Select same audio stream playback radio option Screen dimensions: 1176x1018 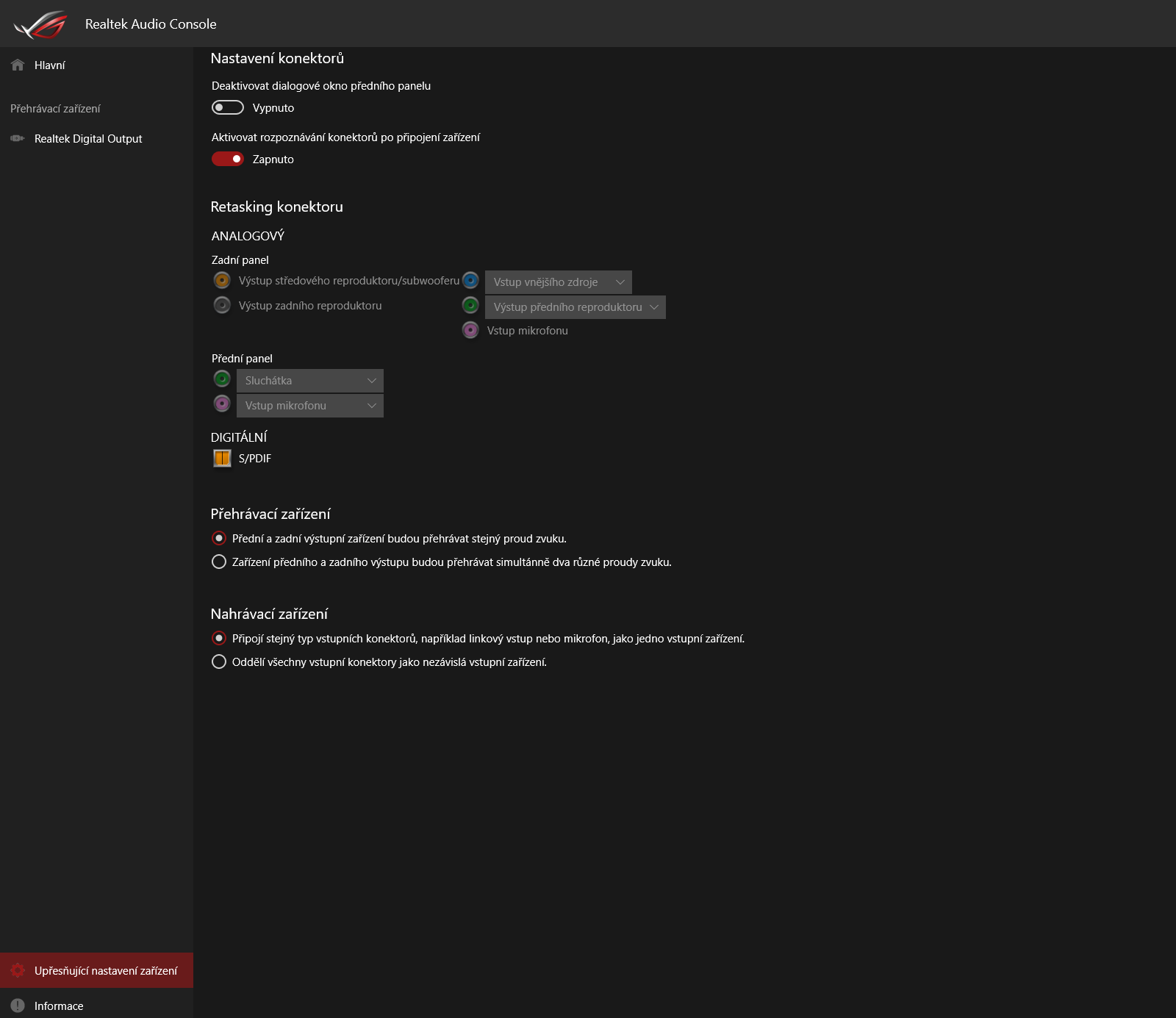tap(219, 538)
